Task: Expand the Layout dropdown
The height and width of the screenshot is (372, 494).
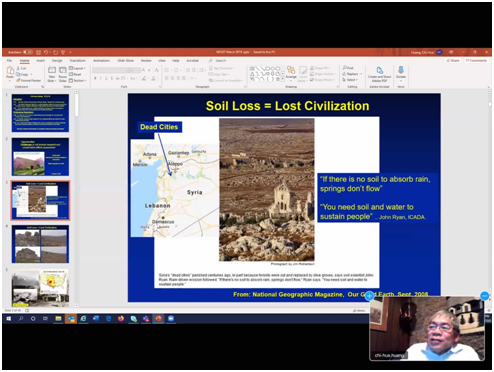Action: [77, 68]
